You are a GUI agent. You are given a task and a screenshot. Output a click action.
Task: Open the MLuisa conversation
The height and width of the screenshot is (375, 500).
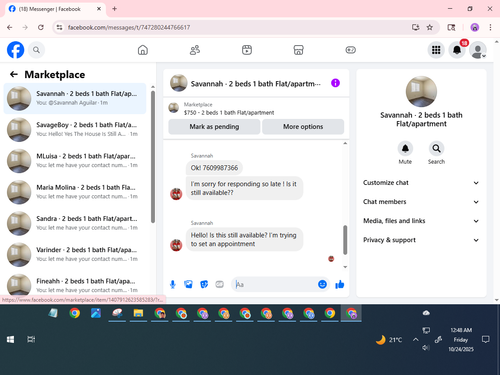coord(75,161)
